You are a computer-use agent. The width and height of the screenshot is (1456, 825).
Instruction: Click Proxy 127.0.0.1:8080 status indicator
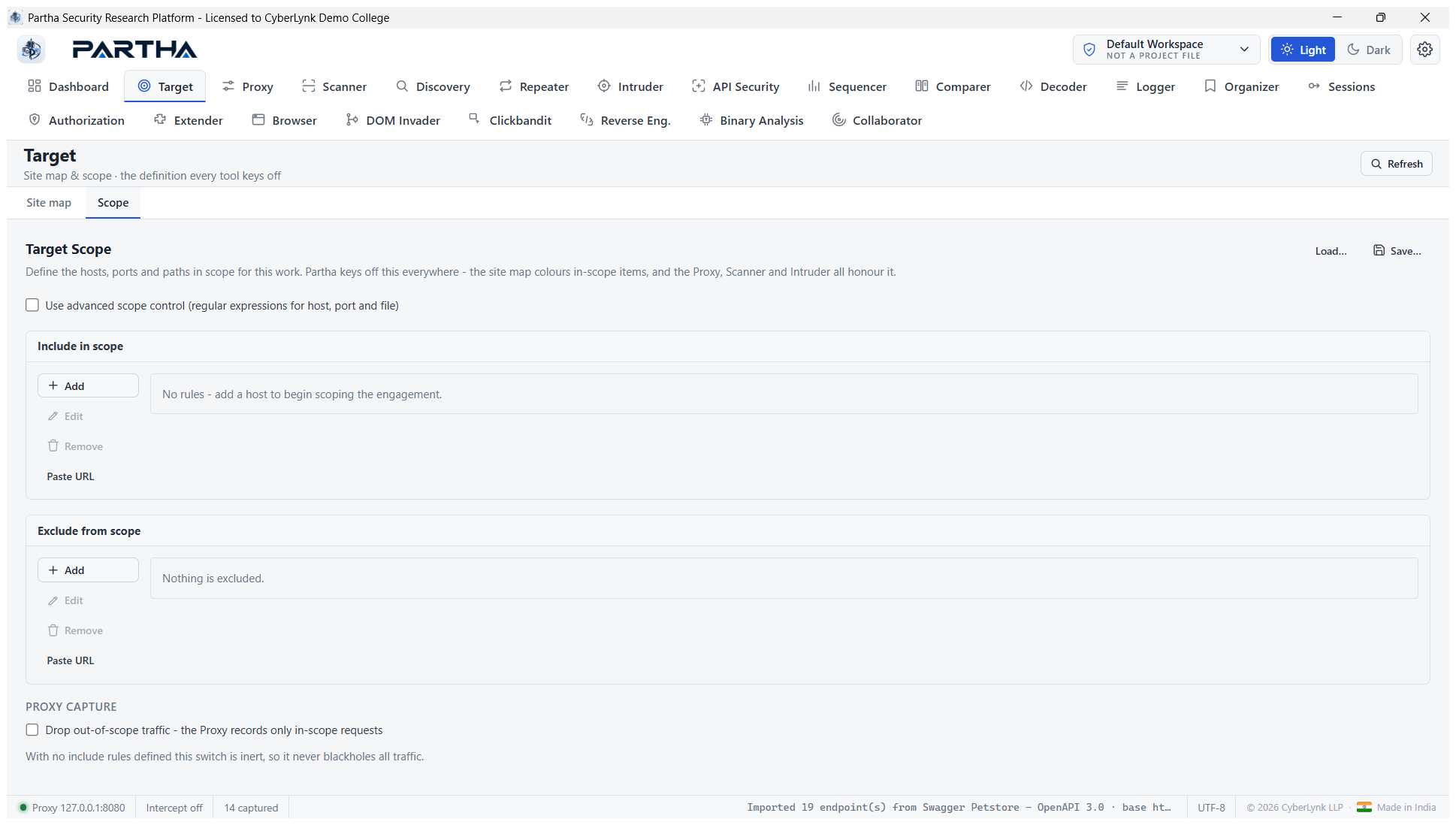click(x=72, y=808)
